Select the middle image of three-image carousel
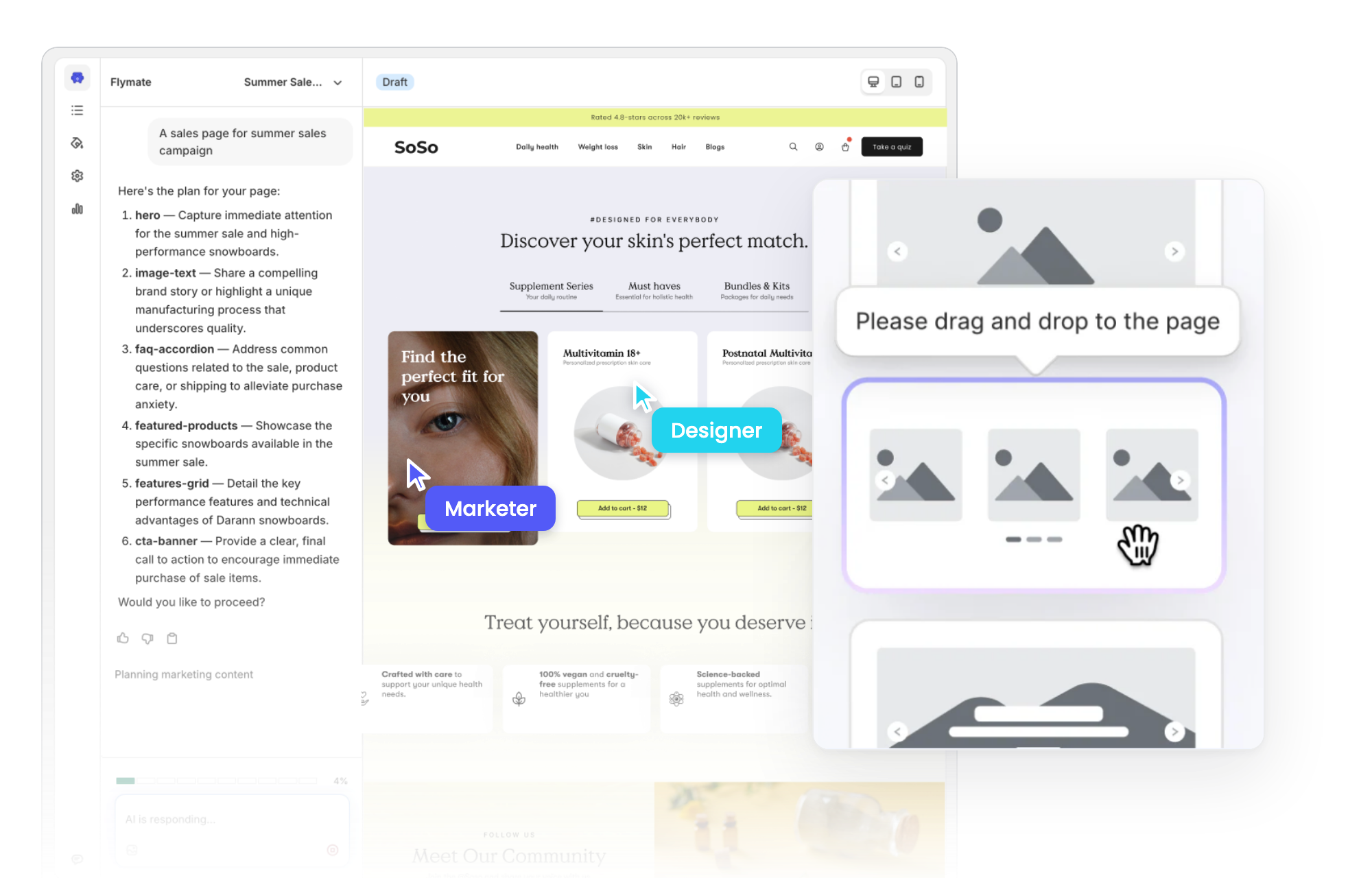Image resolution: width=1372 pixels, height=878 pixels. tap(1034, 475)
